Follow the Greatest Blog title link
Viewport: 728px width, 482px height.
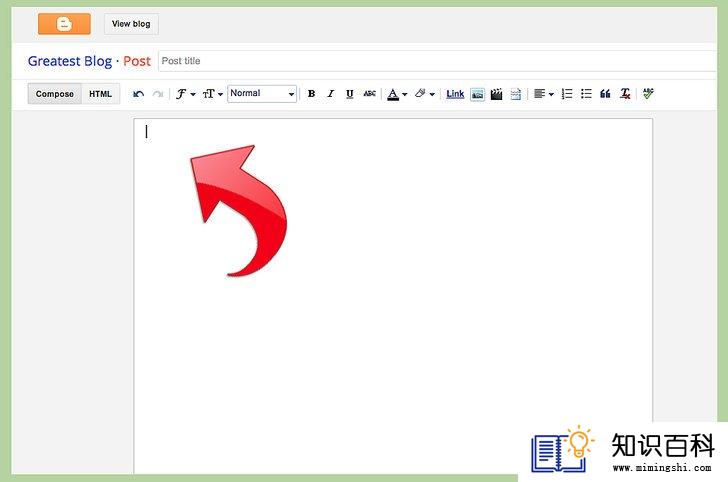[70, 61]
